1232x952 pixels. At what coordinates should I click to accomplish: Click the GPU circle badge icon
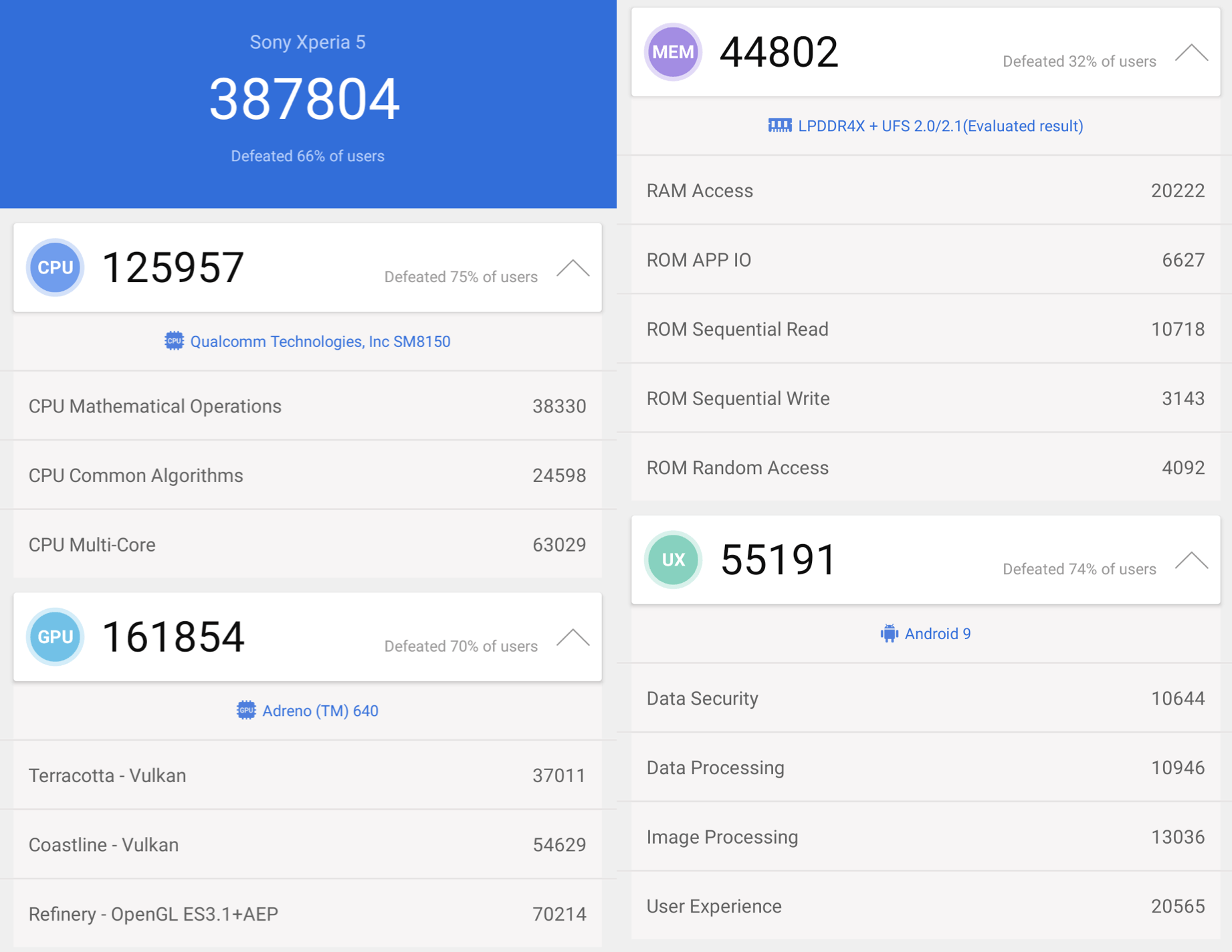tap(55, 636)
